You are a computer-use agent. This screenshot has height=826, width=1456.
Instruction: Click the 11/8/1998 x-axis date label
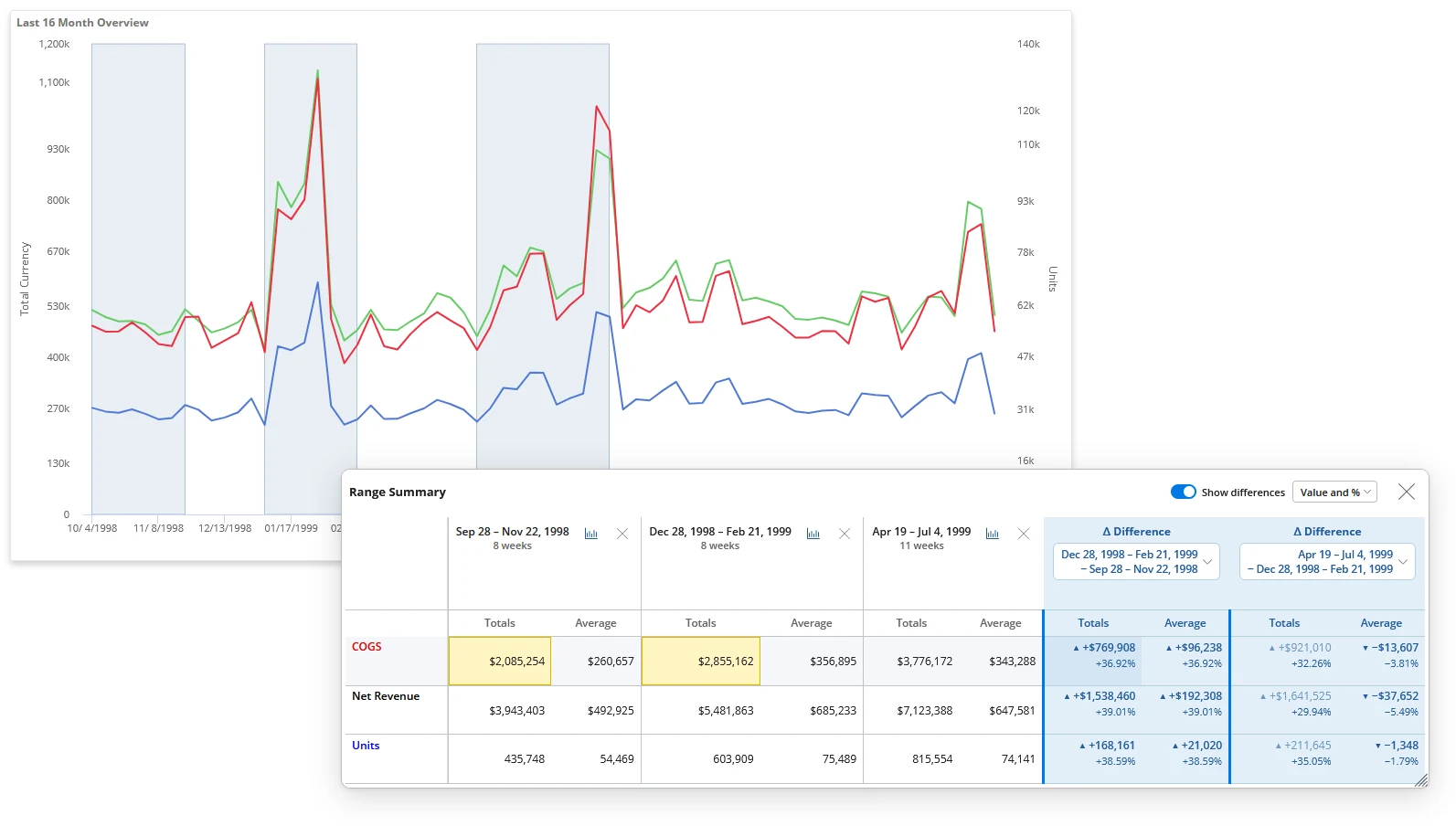pyautogui.click(x=158, y=528)
